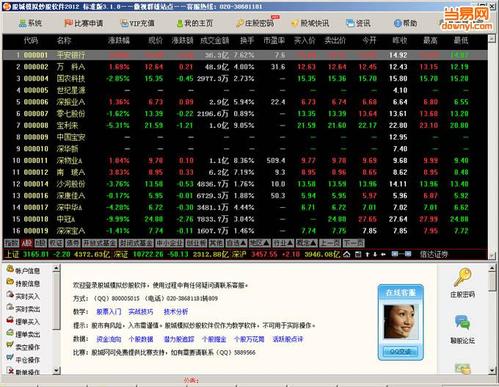Switch to the 债券 tab

click(73, 243)
